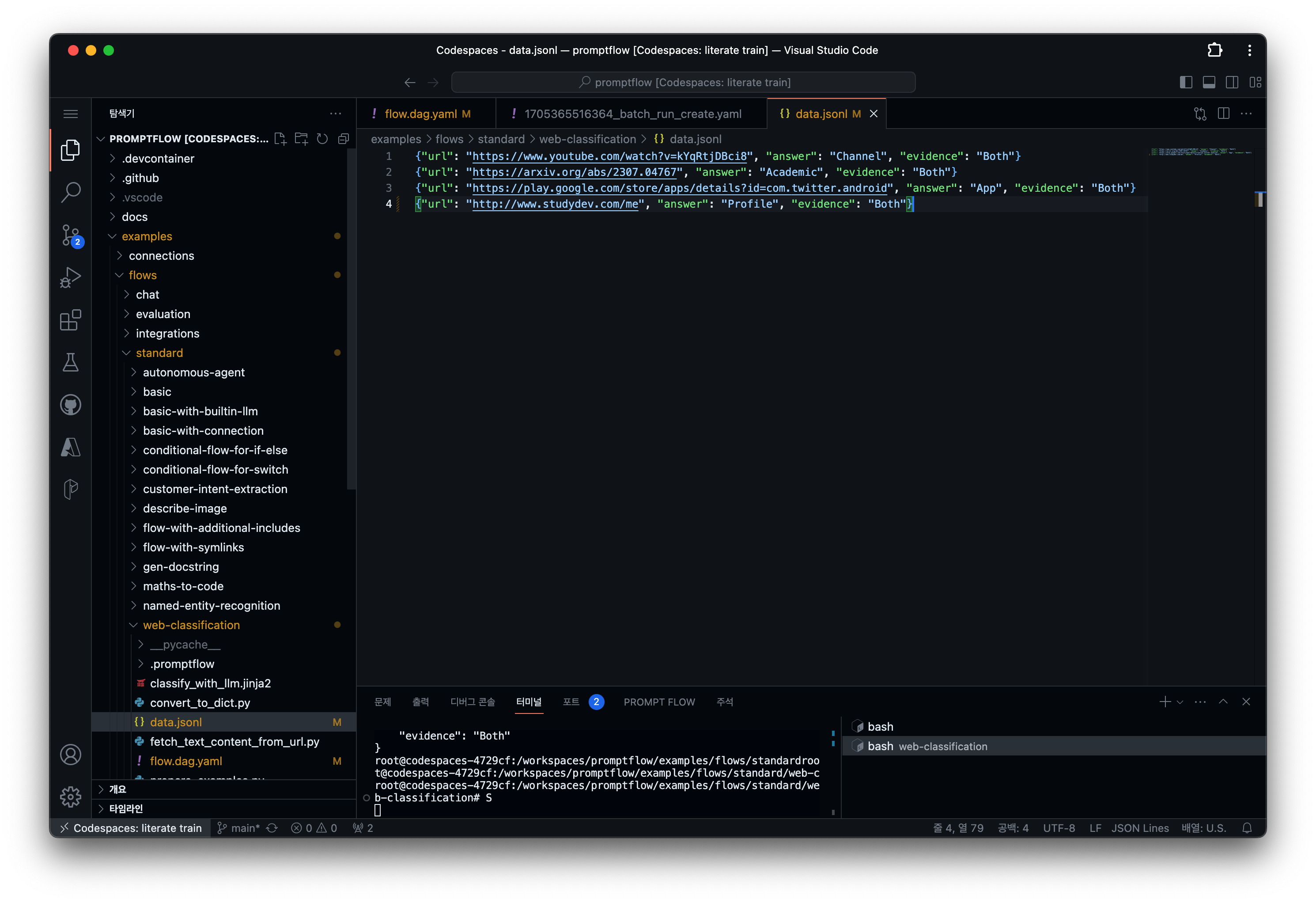1316x903 pixels.
Task: Open the Explorer view in activity bar
Action: tap(70, 150)
